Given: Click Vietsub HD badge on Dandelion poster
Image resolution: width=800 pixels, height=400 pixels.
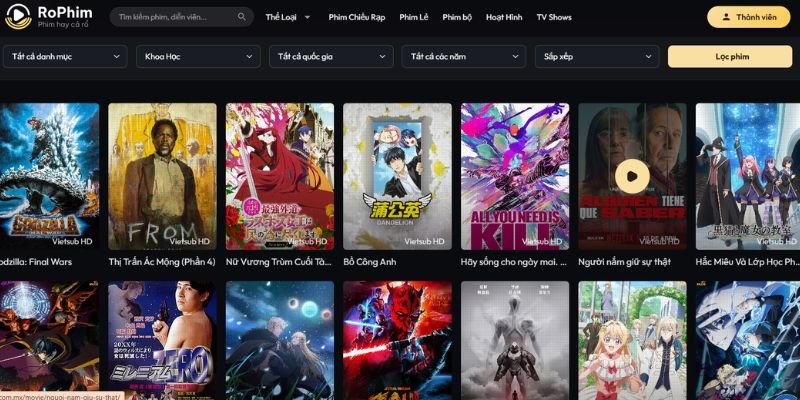Looking at the screenshot, I should click(424, 241).
